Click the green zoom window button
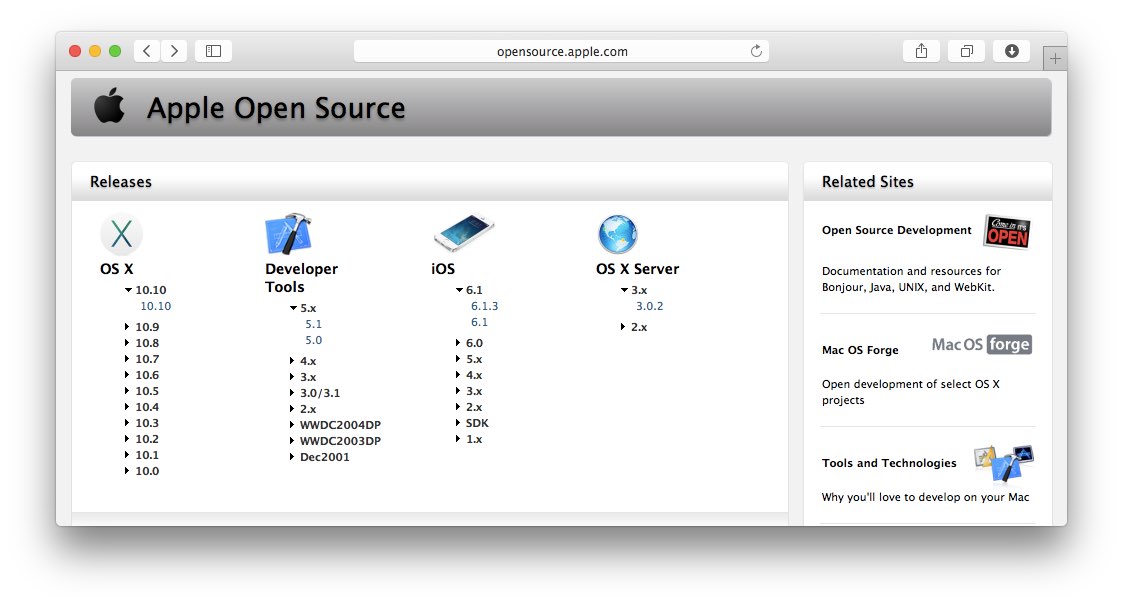 coord(115,51)
